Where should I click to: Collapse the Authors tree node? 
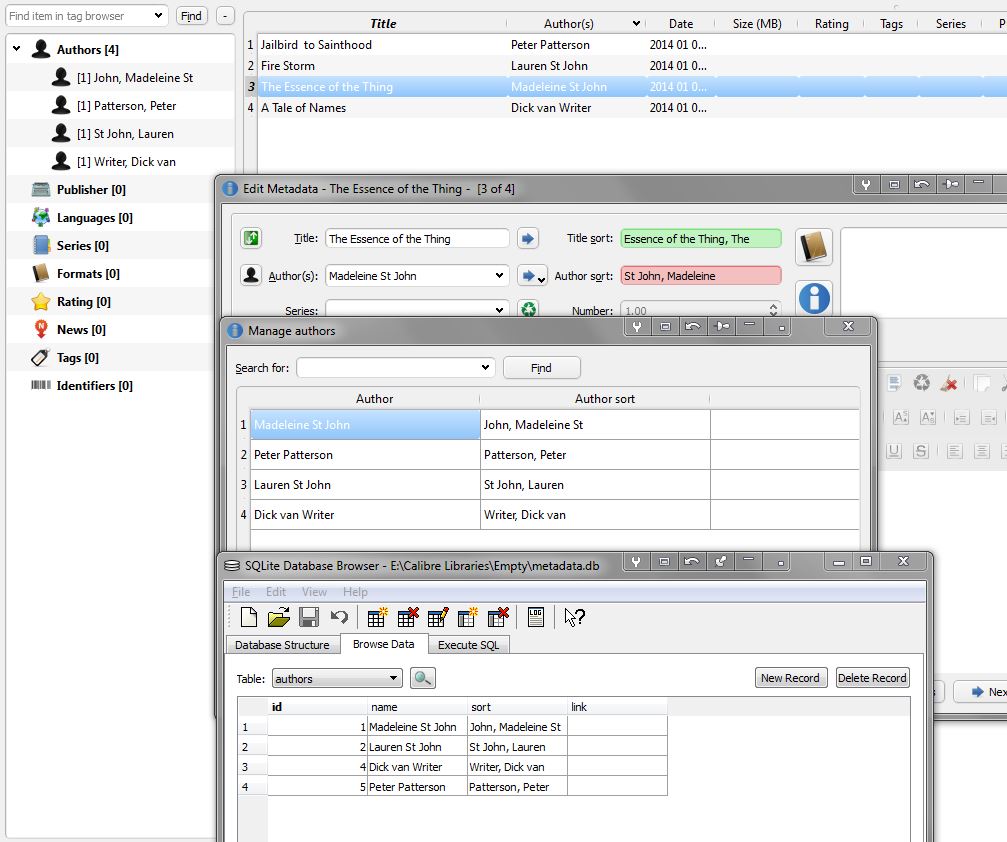tap(17, 49)
